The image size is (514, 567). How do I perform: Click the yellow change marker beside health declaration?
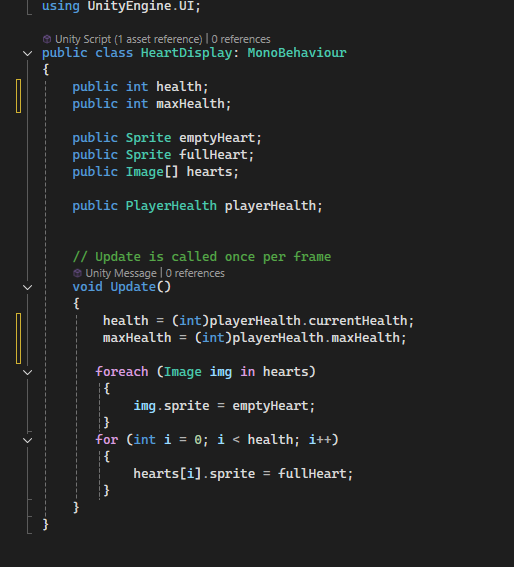click(18, 96)
